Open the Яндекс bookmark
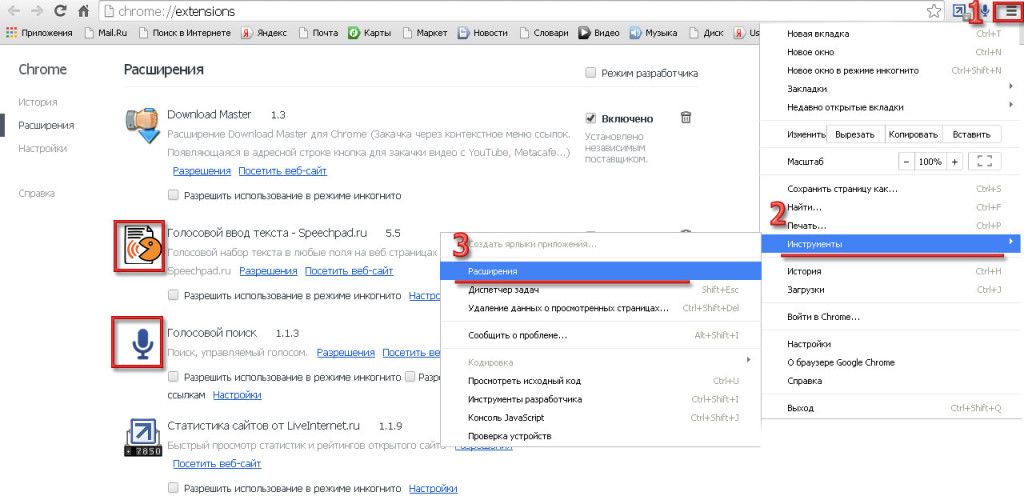Viewport: 1024px width, 496px height. 264,33
